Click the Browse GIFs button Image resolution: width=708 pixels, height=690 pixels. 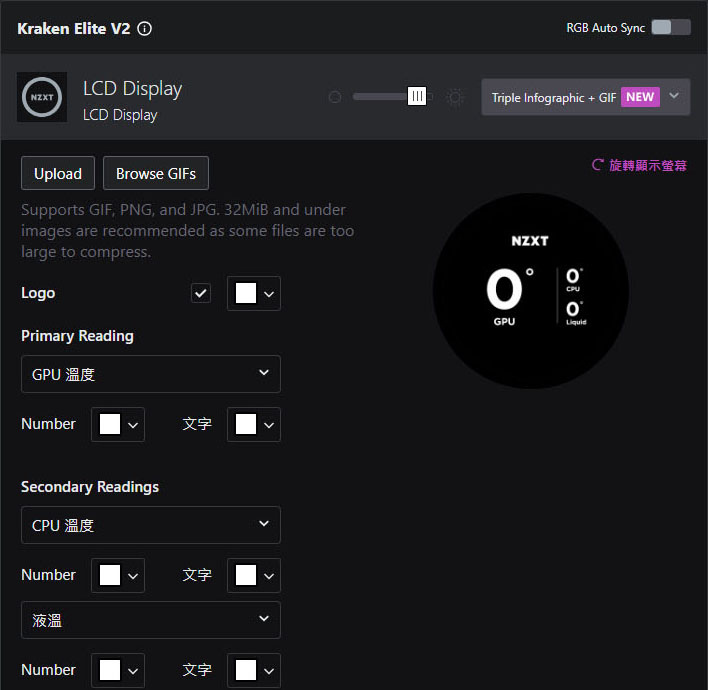click(156, 173)
